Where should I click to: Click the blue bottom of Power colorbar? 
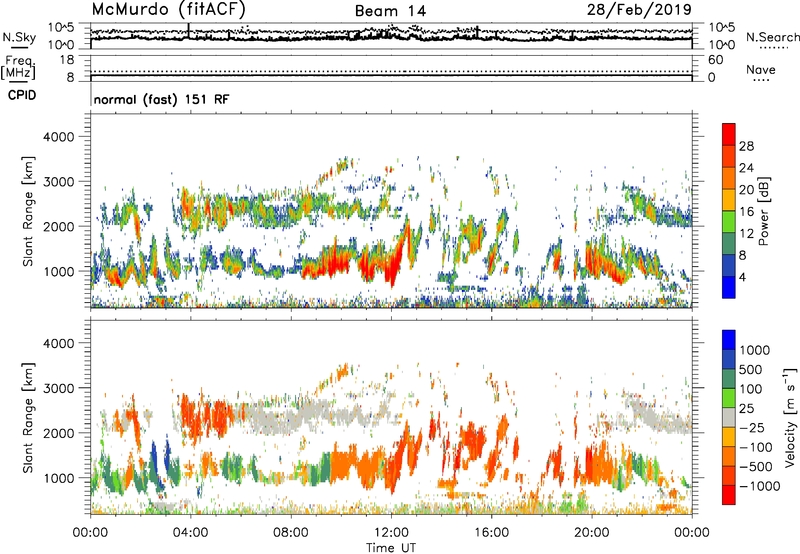[x=729, y=287]
